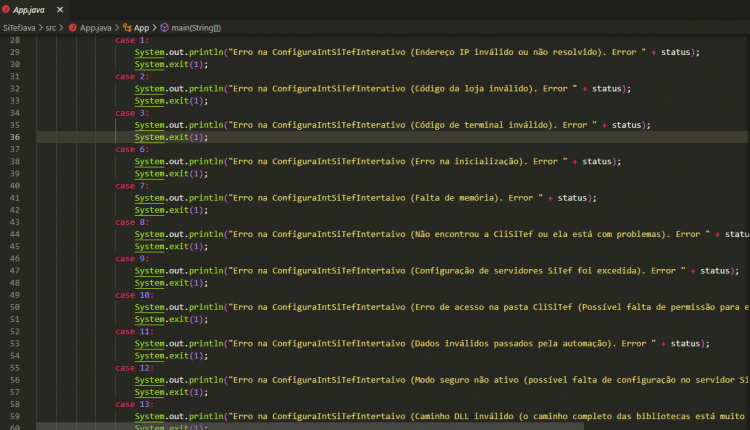750x430 pixels.
Task: Click 'Endereço IP inválido' string on line 29
Action: coord(464,52)
